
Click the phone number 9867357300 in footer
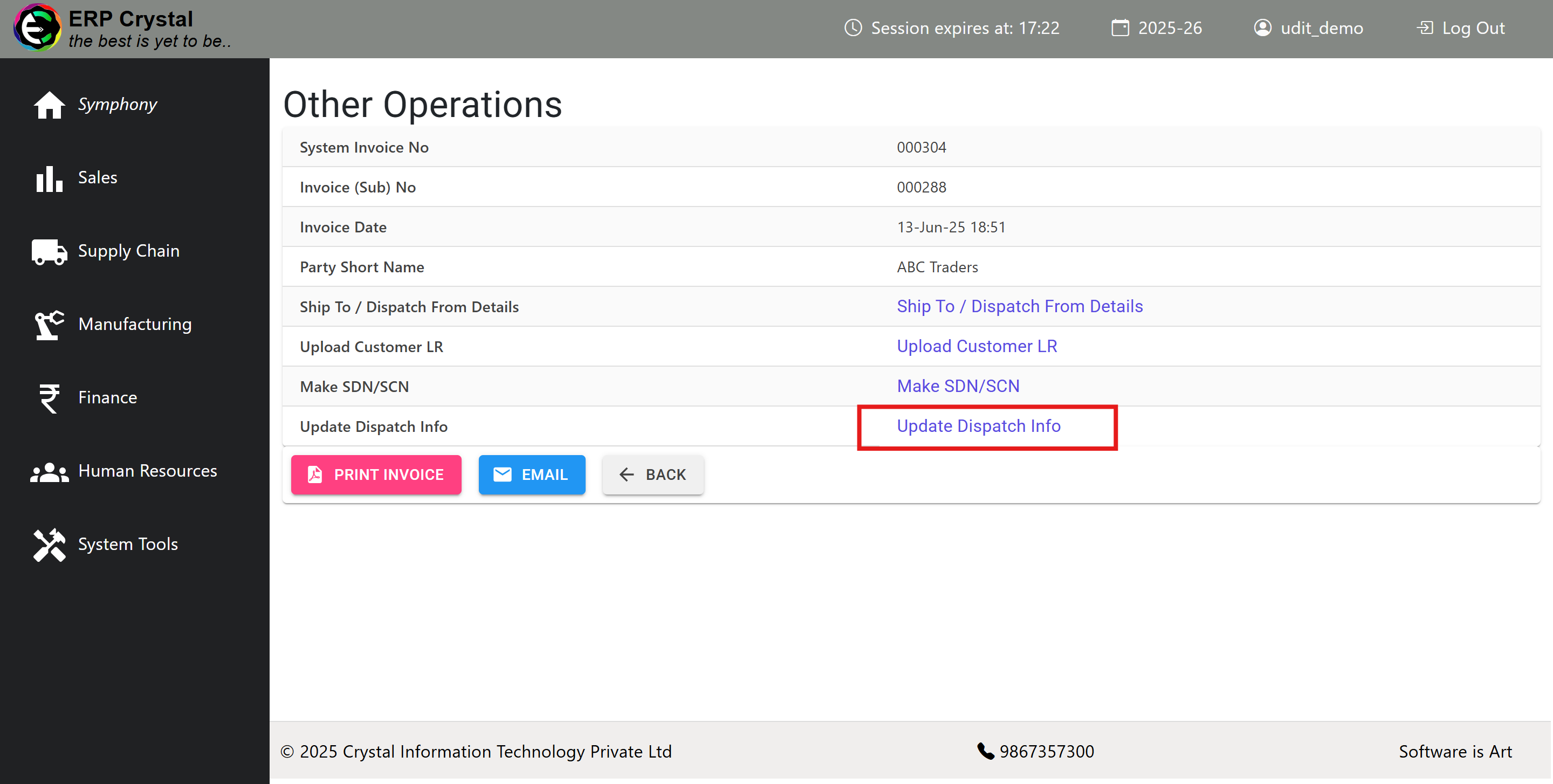tap(1046, 752)
